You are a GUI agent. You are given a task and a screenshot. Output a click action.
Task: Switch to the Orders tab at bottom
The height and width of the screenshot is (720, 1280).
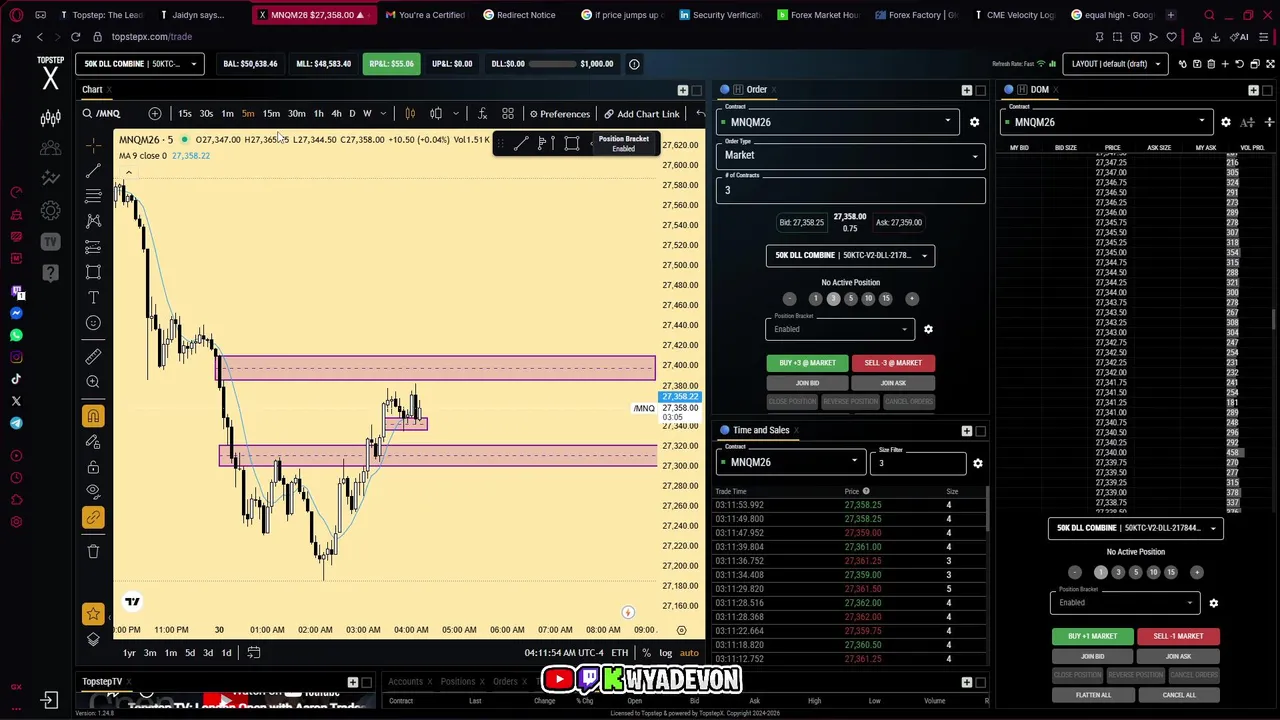(x=505, y=682)
